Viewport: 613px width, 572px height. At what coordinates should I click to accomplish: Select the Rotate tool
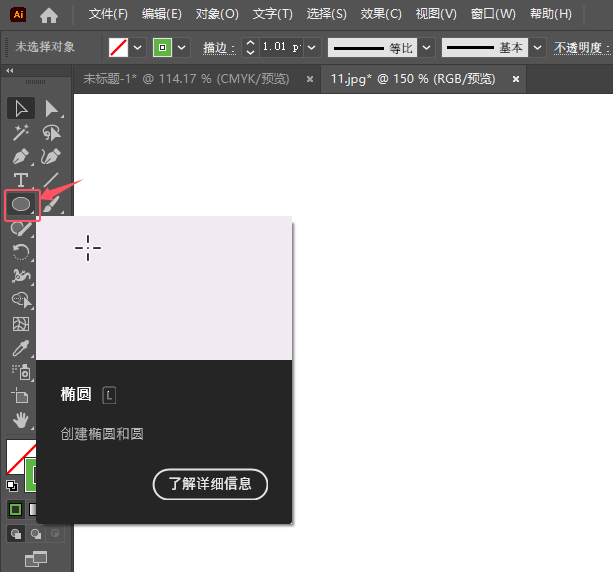pyautogui.click(x=20, y=252)
